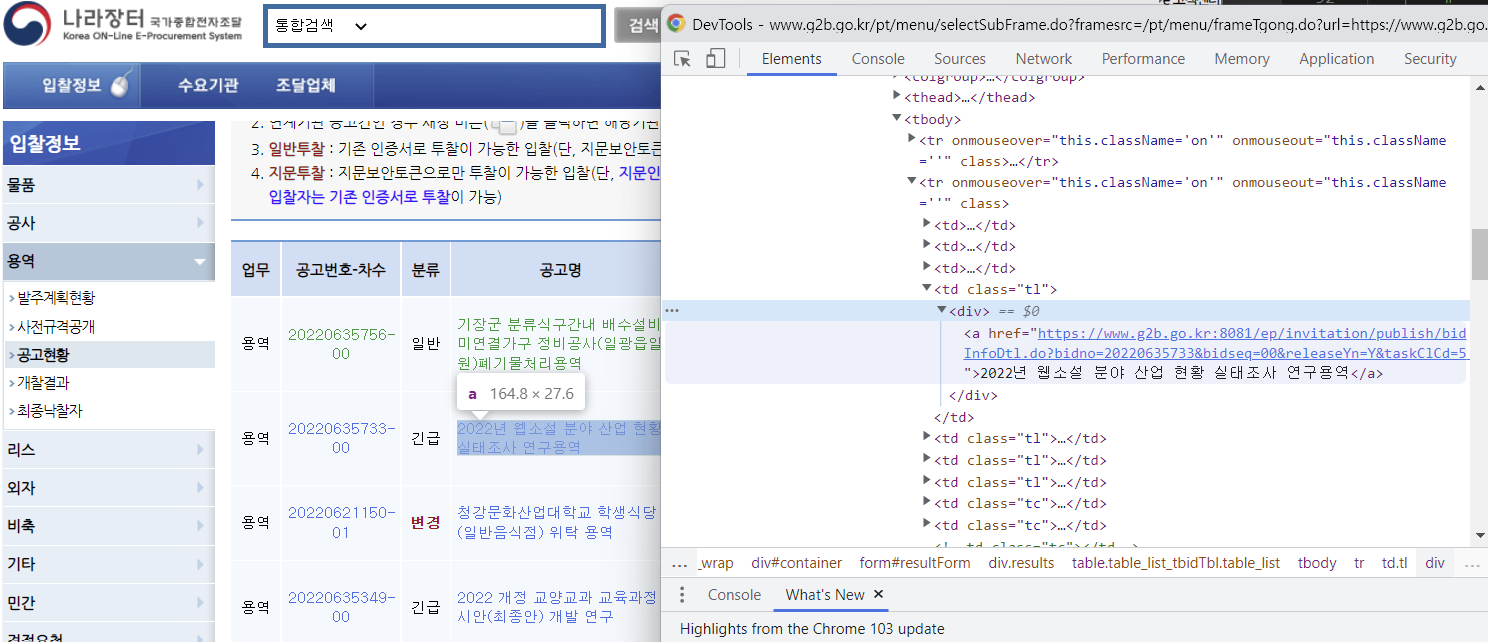The width and height of the screenshot is (1488, 642).
Task: Open bid number 20220621150-01
Action: [x=341, y=523]
